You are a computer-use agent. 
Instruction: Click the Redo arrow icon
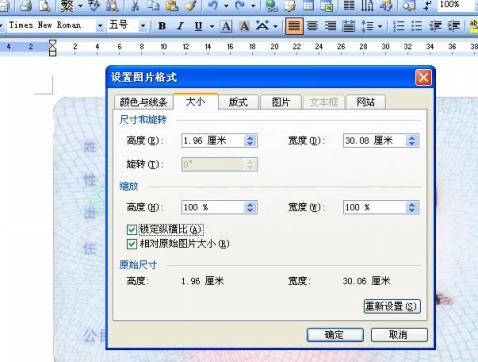pos(241,5)
